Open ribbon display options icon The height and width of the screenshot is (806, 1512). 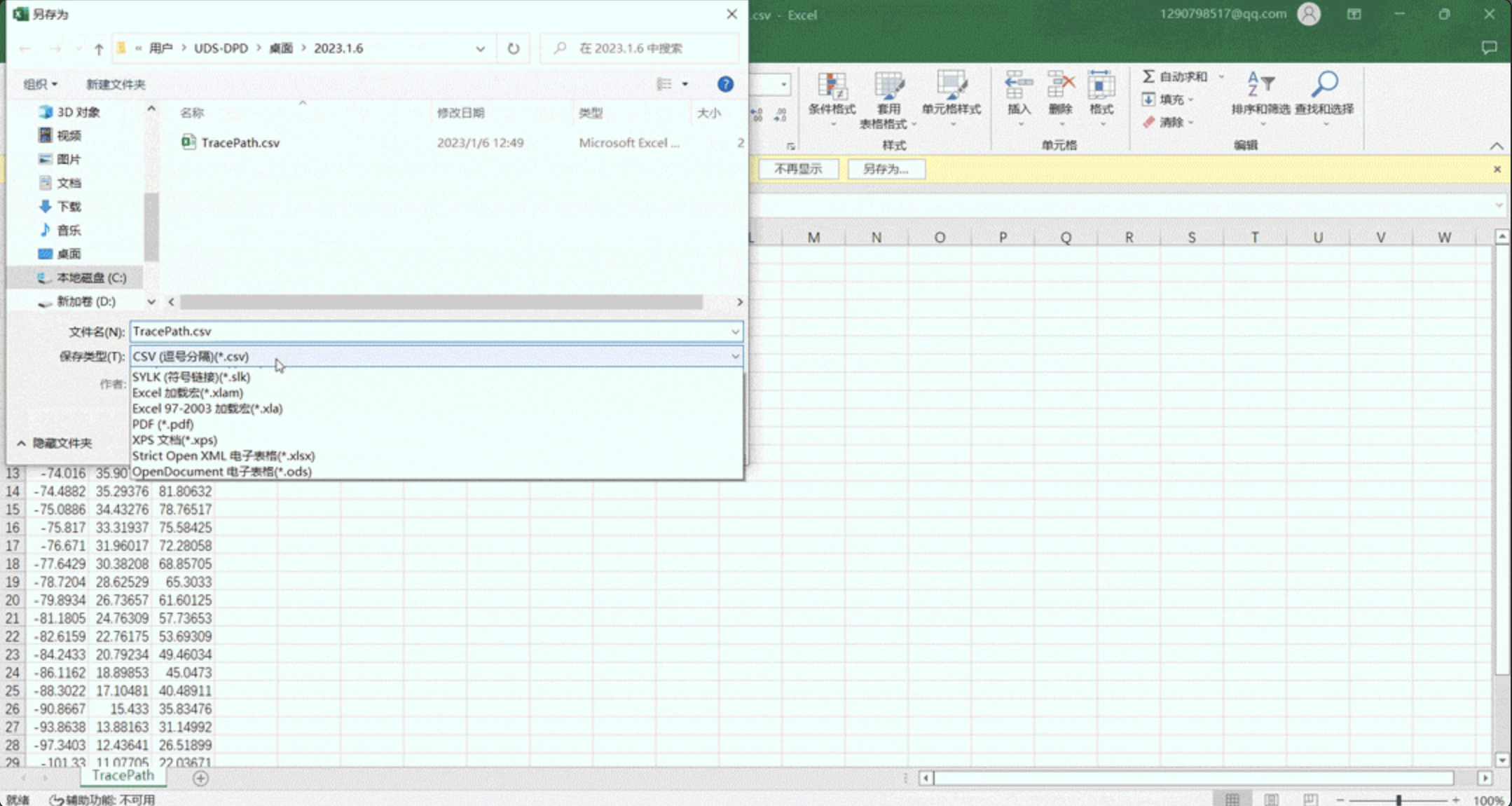(x=1354, y=14)
